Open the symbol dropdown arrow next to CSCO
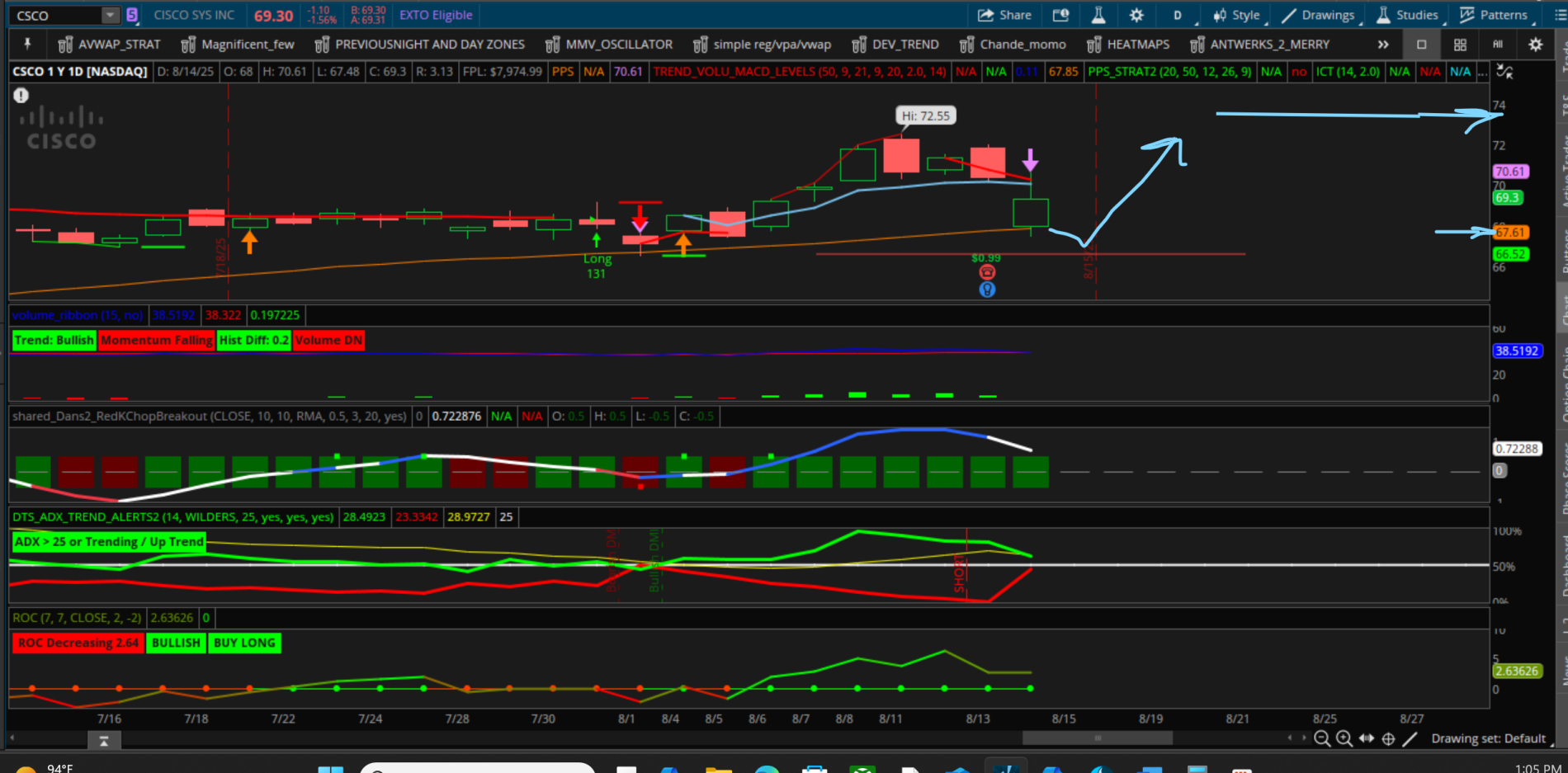Viewport: 1568px width, 773px height. 110,15
